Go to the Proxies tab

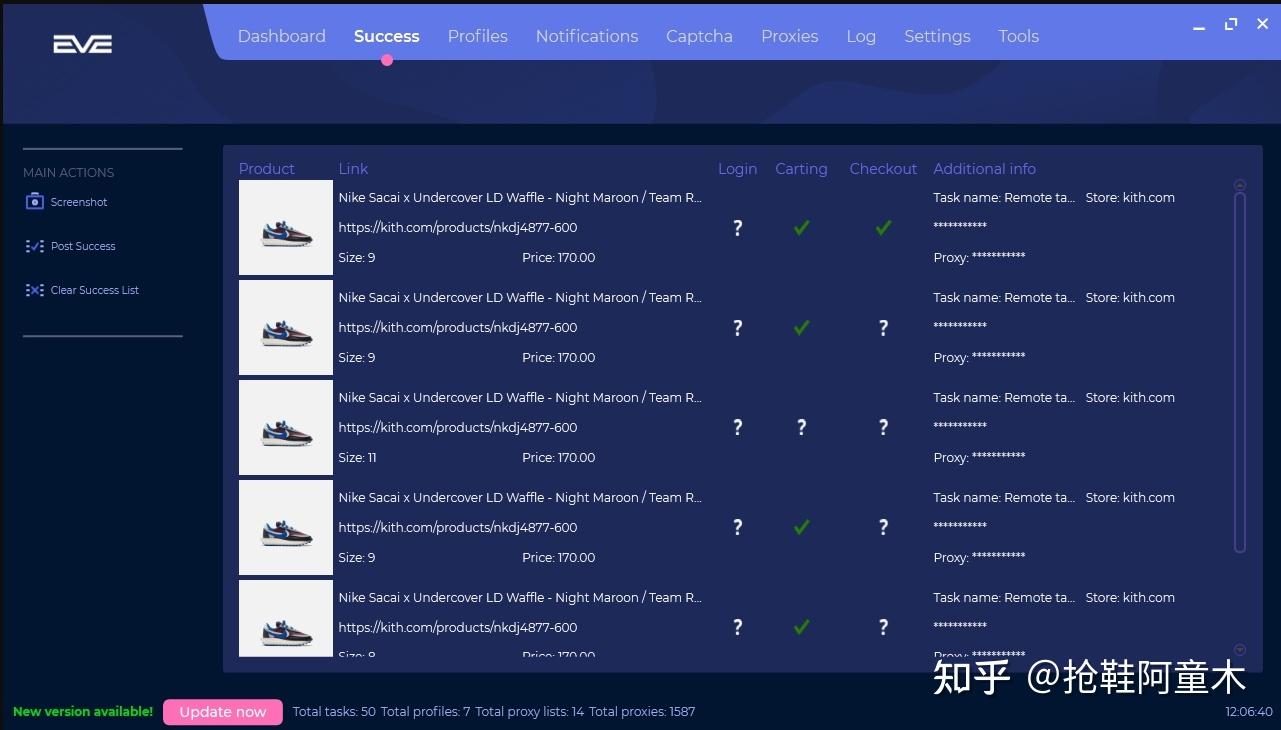coord(789,36)
